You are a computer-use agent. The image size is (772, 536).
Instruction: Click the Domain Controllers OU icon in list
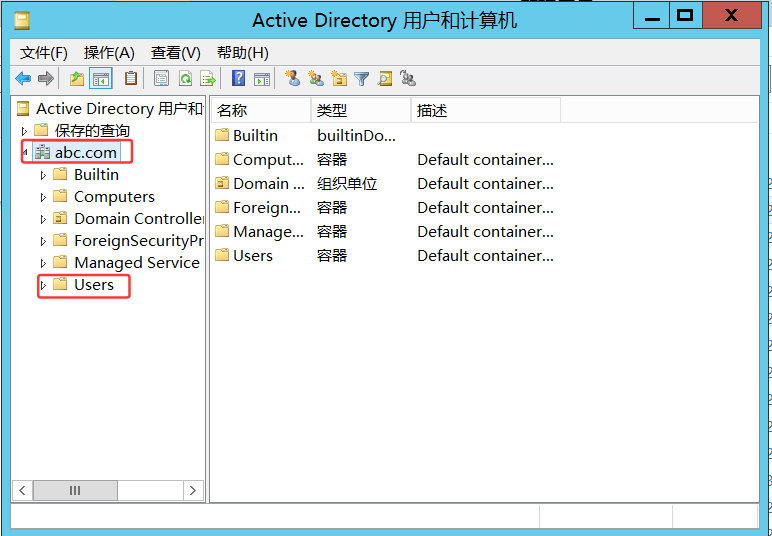tap(223, 183)
